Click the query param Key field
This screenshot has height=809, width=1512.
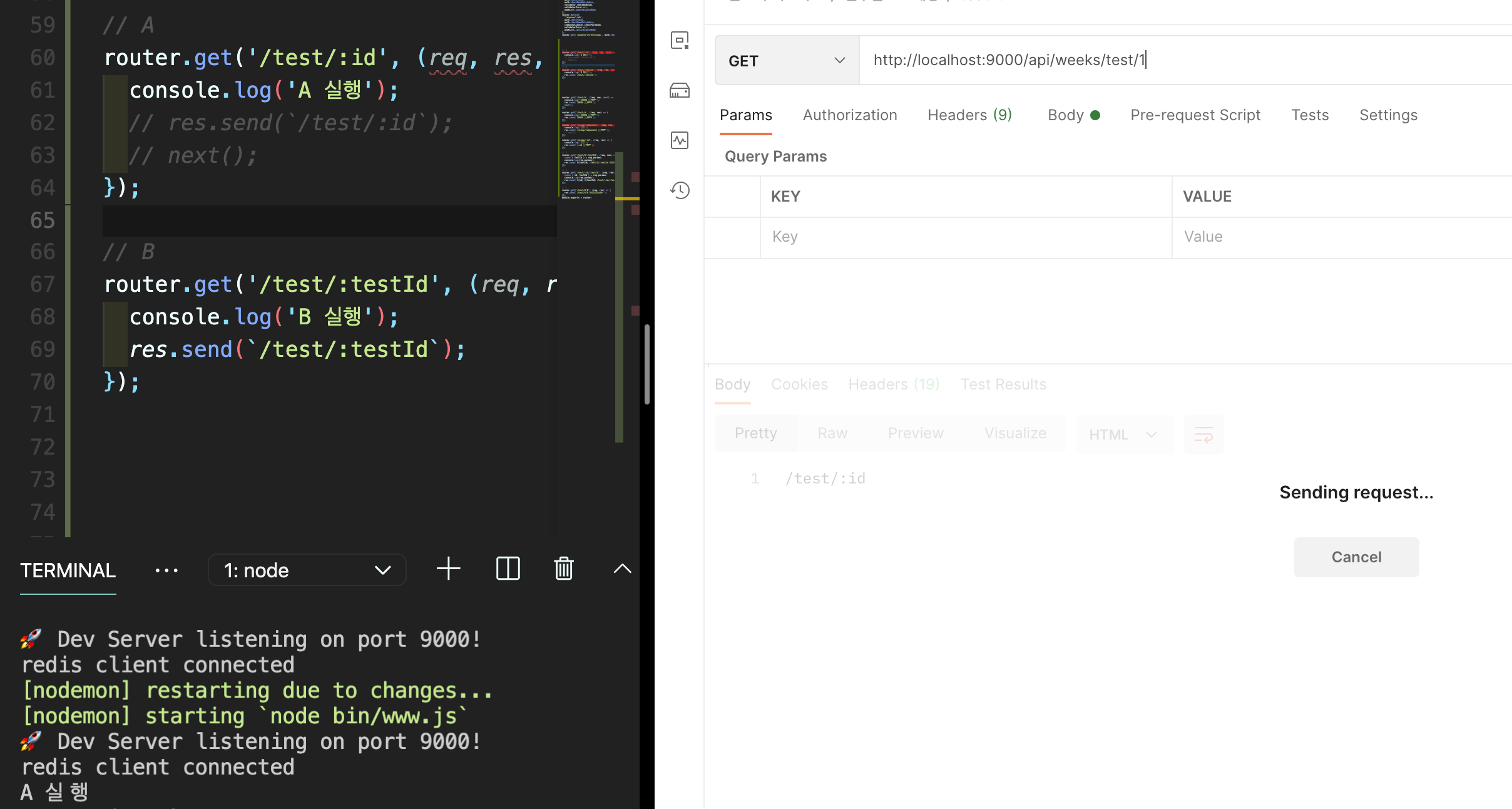click(966, 237)
